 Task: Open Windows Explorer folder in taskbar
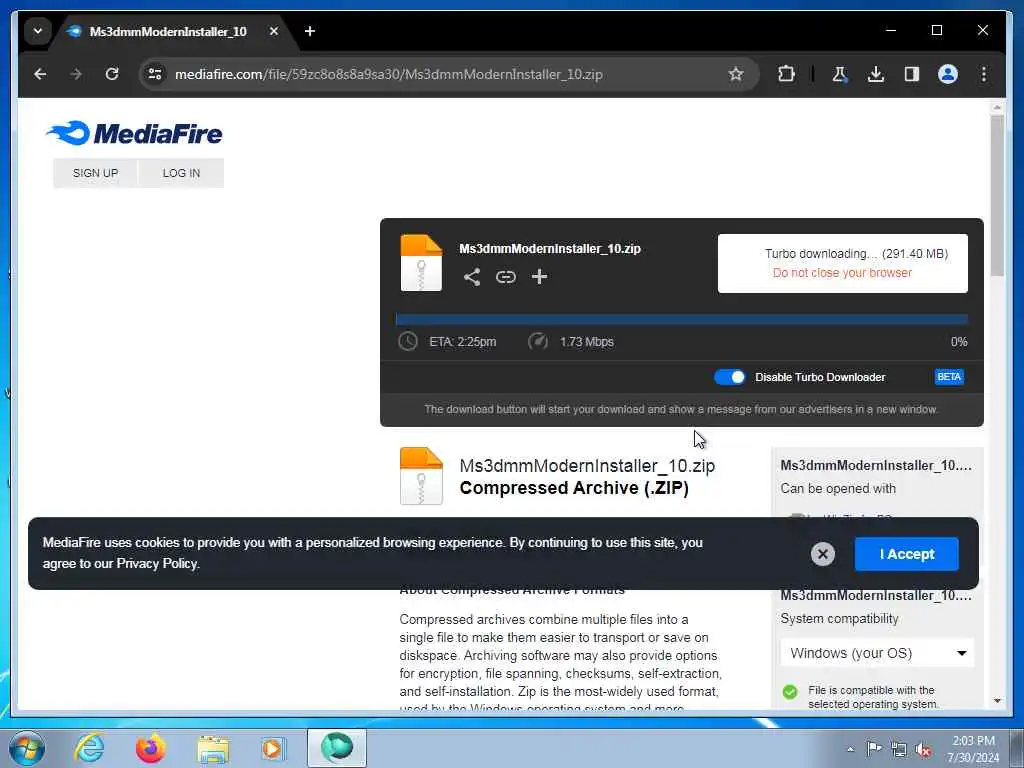[213, 749]
